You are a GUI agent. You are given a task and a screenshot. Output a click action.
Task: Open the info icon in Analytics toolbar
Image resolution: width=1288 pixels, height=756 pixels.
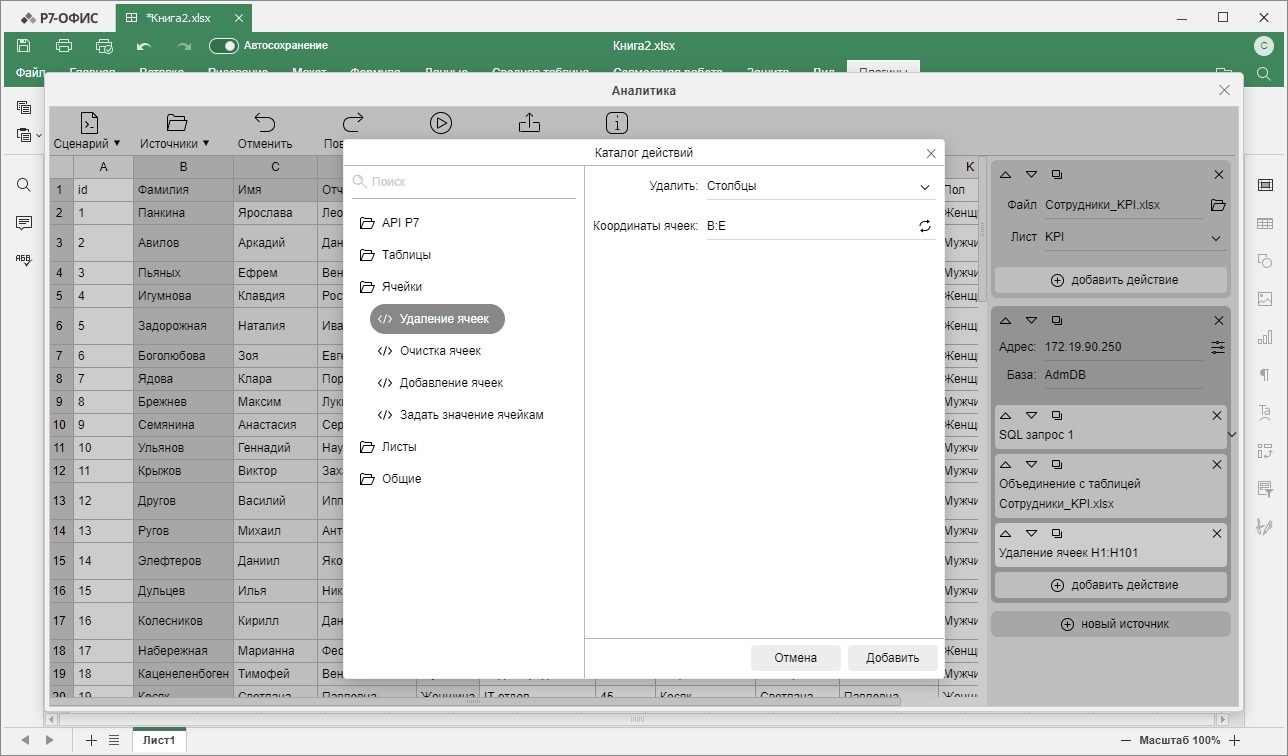click(617, 122)
